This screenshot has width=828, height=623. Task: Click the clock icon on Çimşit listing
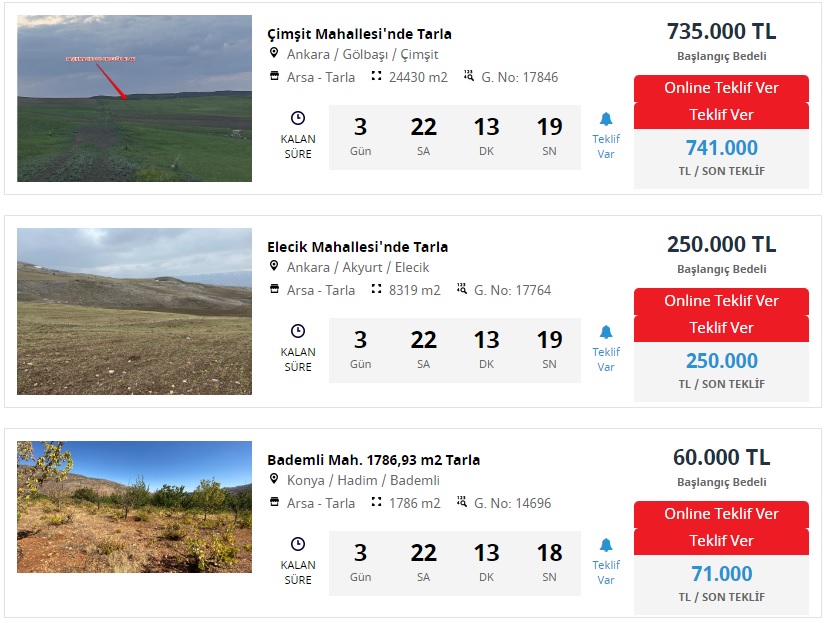pyautogui.click(x=297, y=117)
